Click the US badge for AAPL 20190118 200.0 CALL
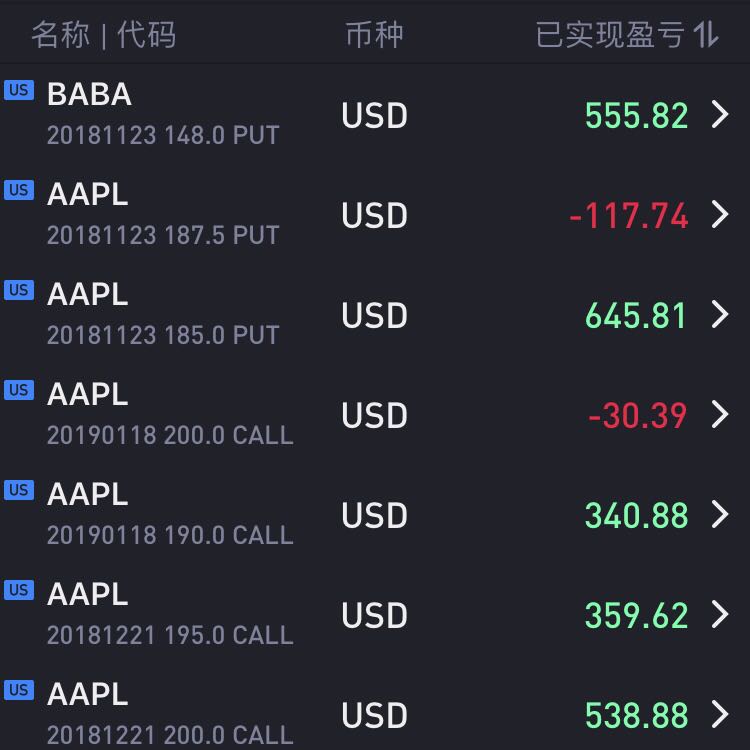This screenshot has width=750, height=750. [19, 390]
